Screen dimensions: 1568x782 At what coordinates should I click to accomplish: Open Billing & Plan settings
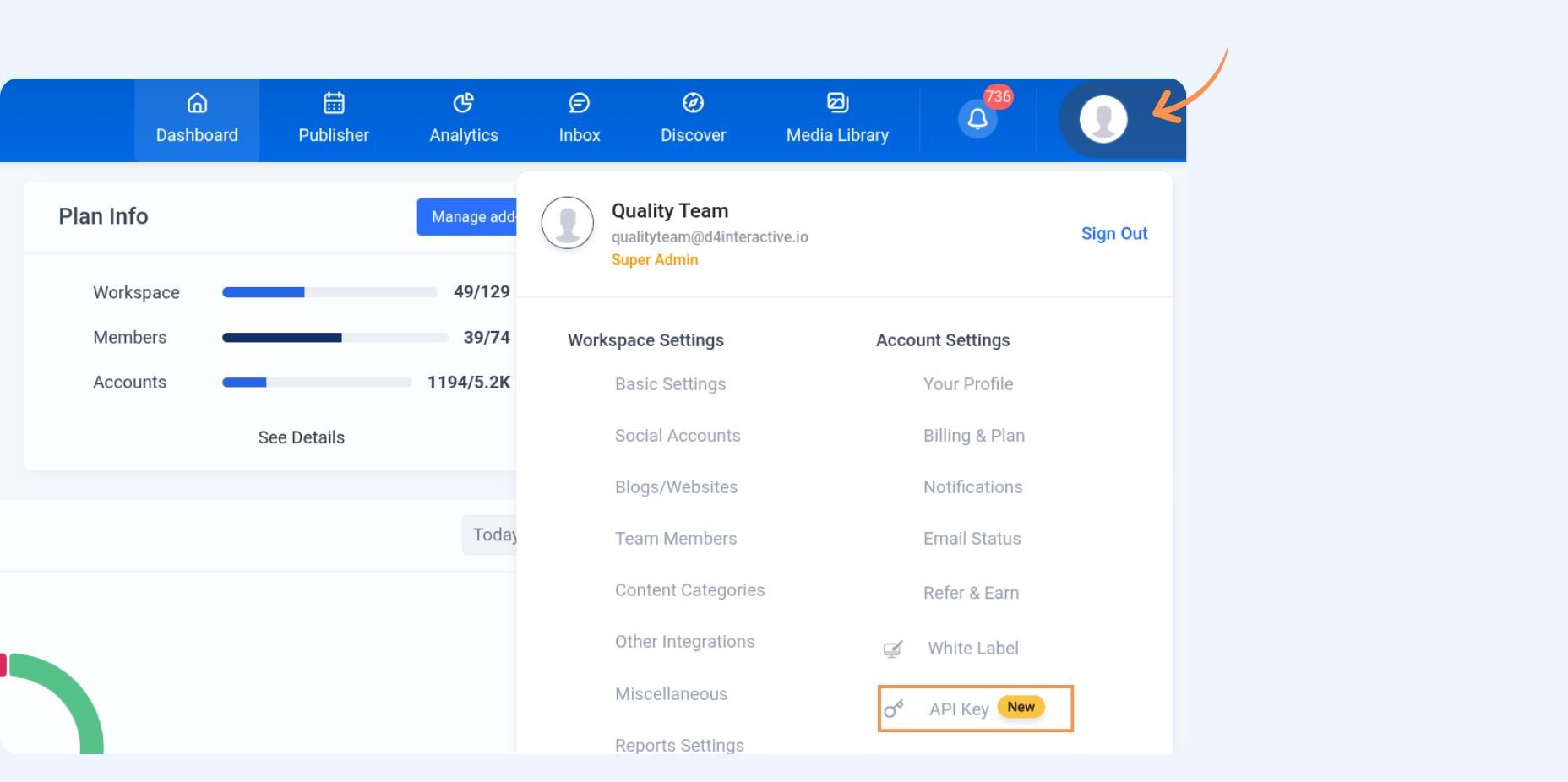(x=973, y=436)
